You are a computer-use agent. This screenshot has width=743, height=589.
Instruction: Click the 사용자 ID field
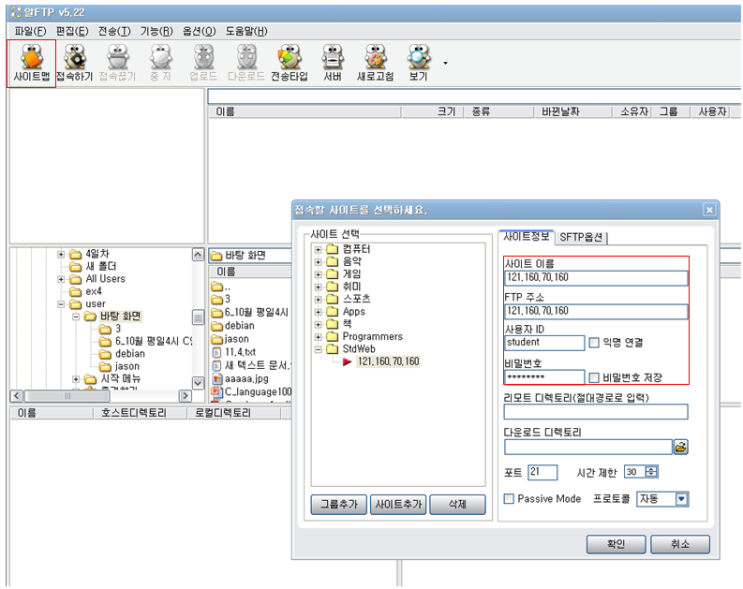coord(544,343)
